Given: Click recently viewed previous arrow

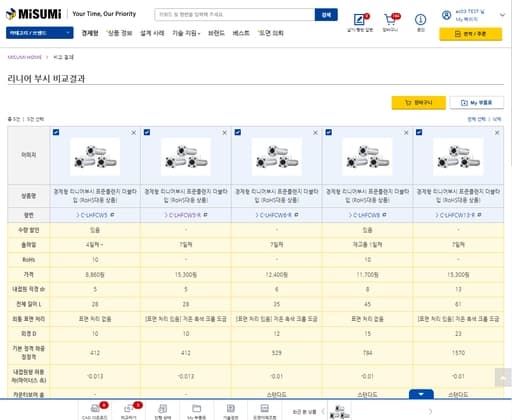Looking at the screenshot, I should 323,411.
